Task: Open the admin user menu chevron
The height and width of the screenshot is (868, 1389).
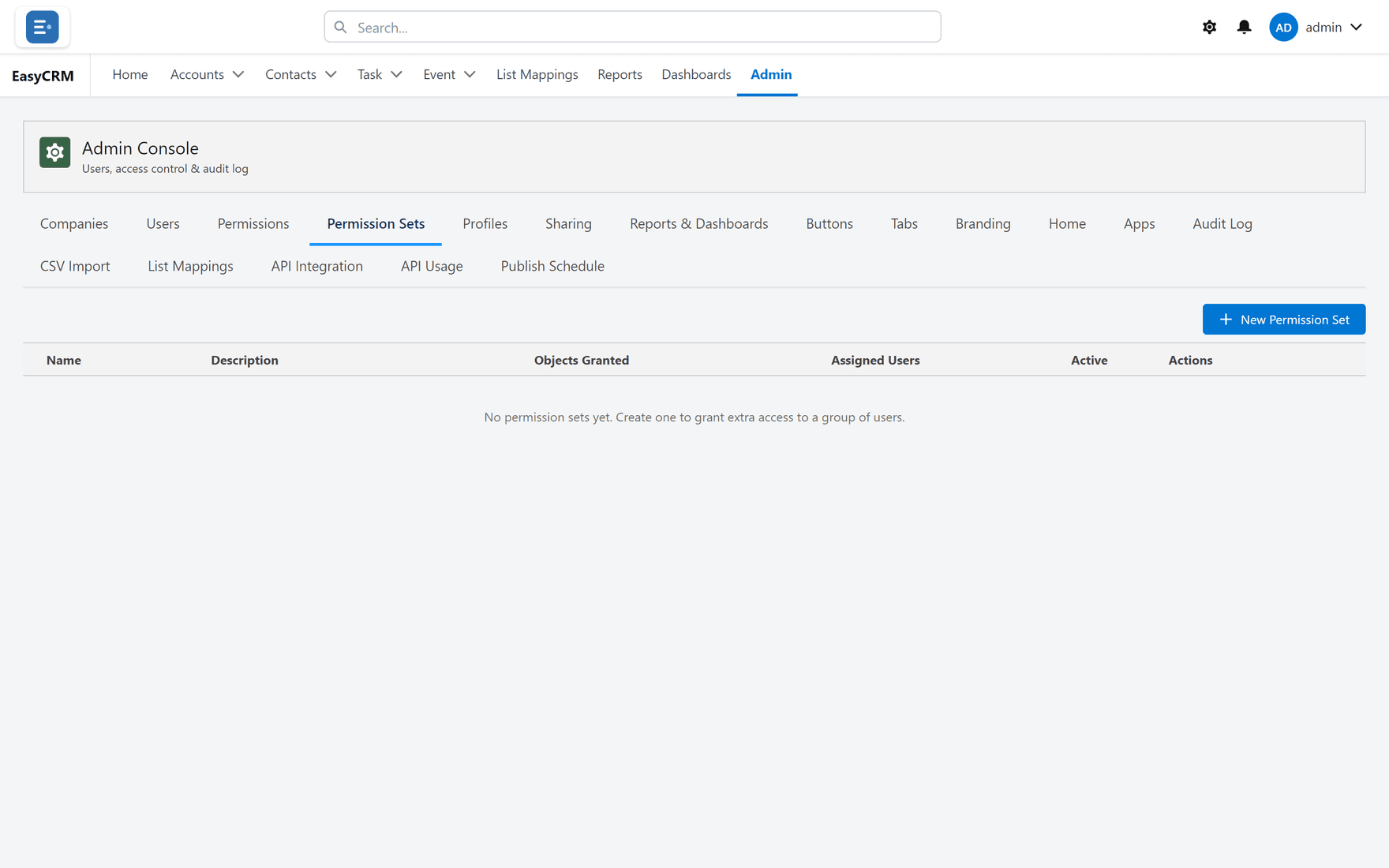Action: click(x=1356, y=27)
